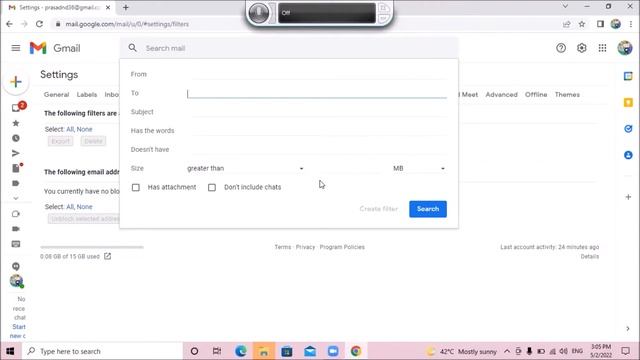Viewport: 640px width, 360px height.
Task: Click the Meet video camera icon
Action: tap(16, 229)
